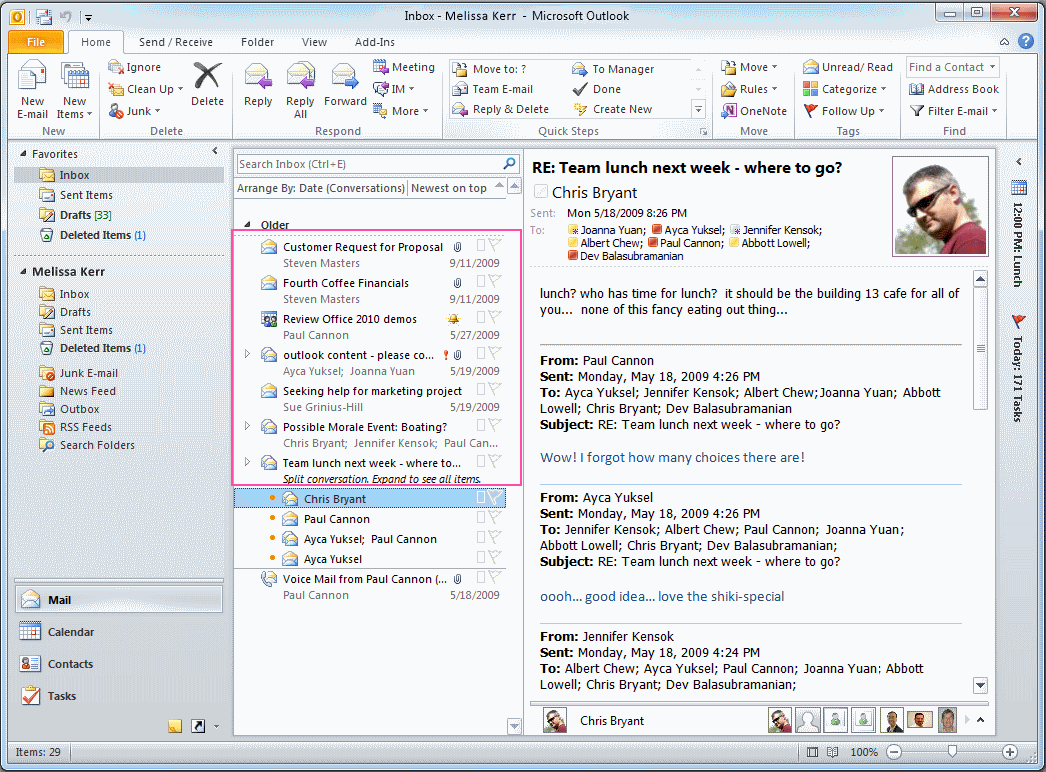Flag the Ayca Yuksel reply message
This screenshot has height=772, width=1046.
click(x=495, y=556)
